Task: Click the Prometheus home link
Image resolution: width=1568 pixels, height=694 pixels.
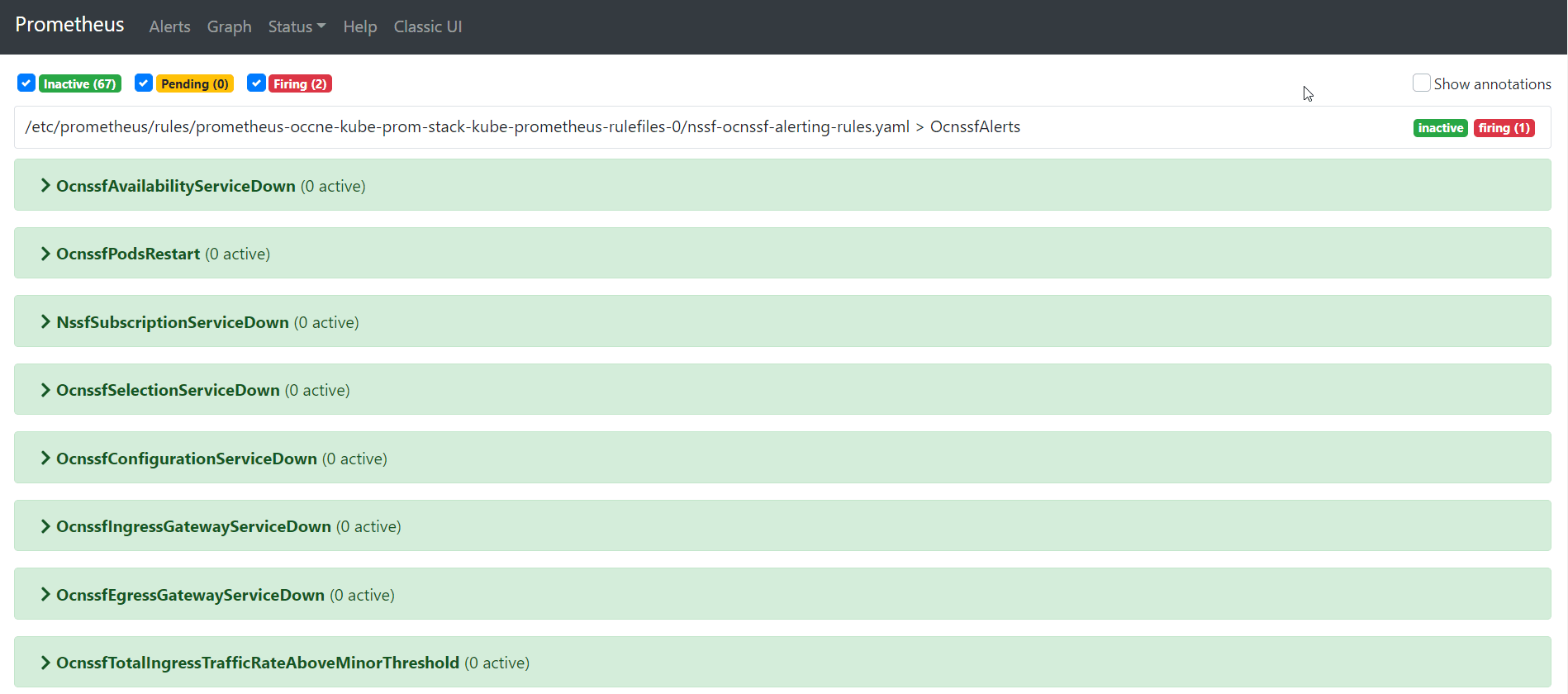Action: pos(69,25)
